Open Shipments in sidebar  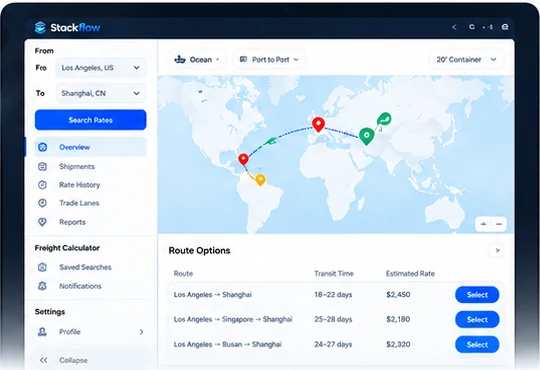tap(91, 166)
